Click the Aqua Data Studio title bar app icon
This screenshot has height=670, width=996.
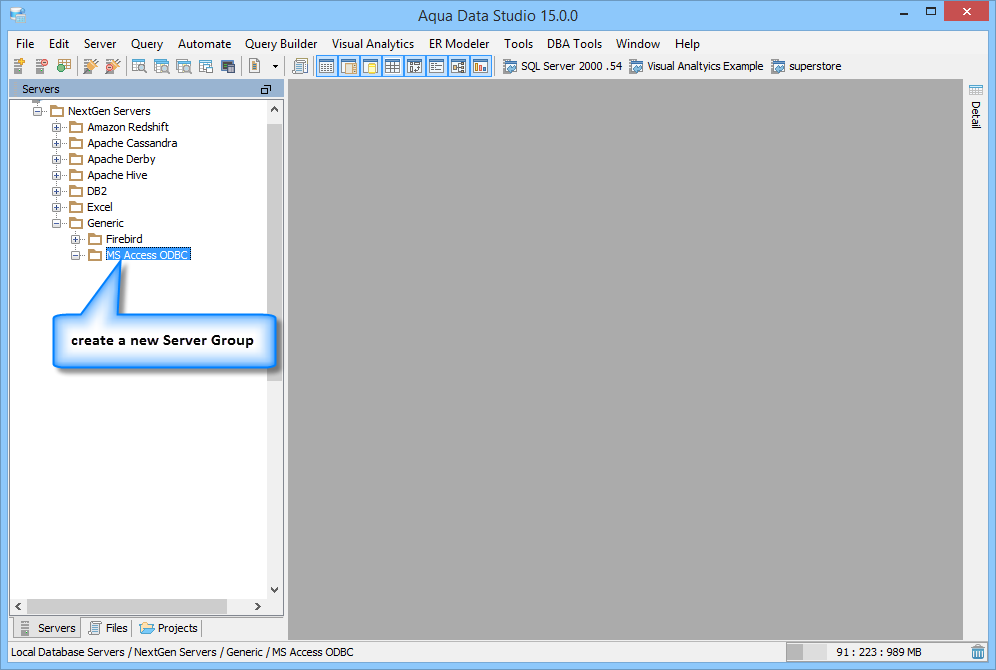pyautogui.click(x=18, y=15)
